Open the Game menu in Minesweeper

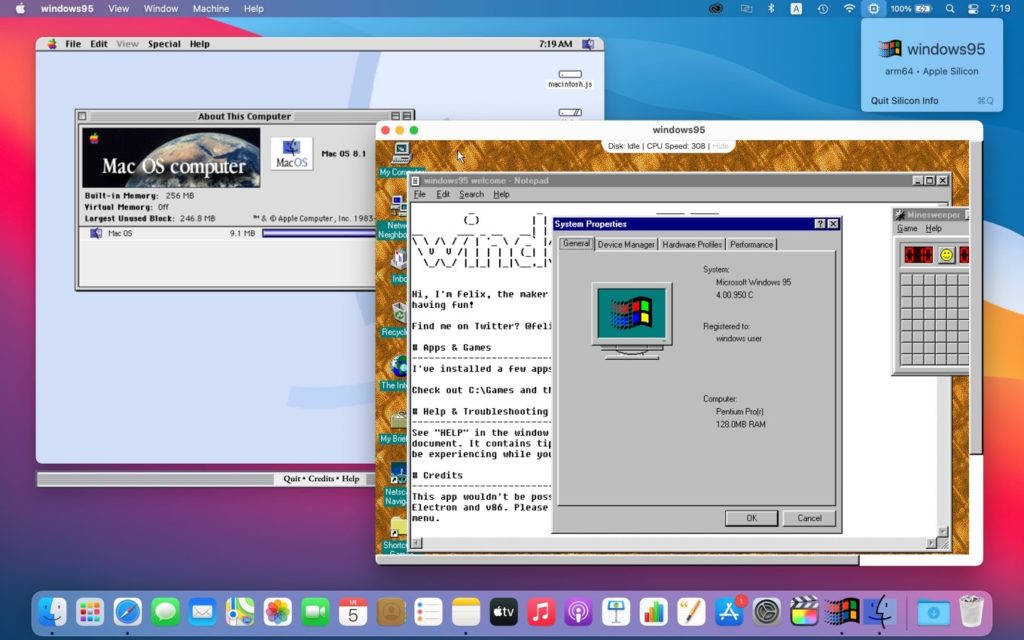(907, 228)
